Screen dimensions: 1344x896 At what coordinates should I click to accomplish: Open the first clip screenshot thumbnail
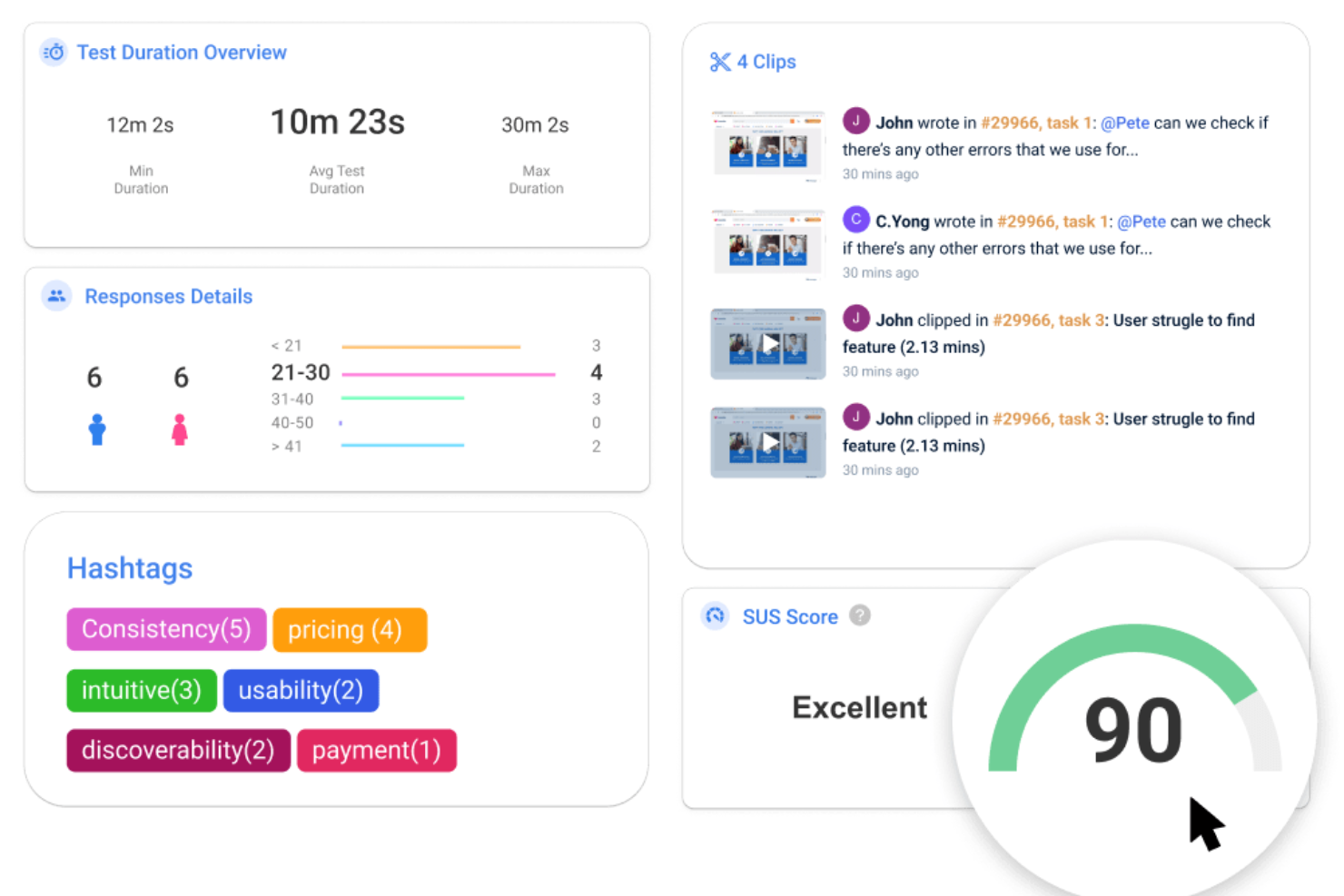pos(768,146)
